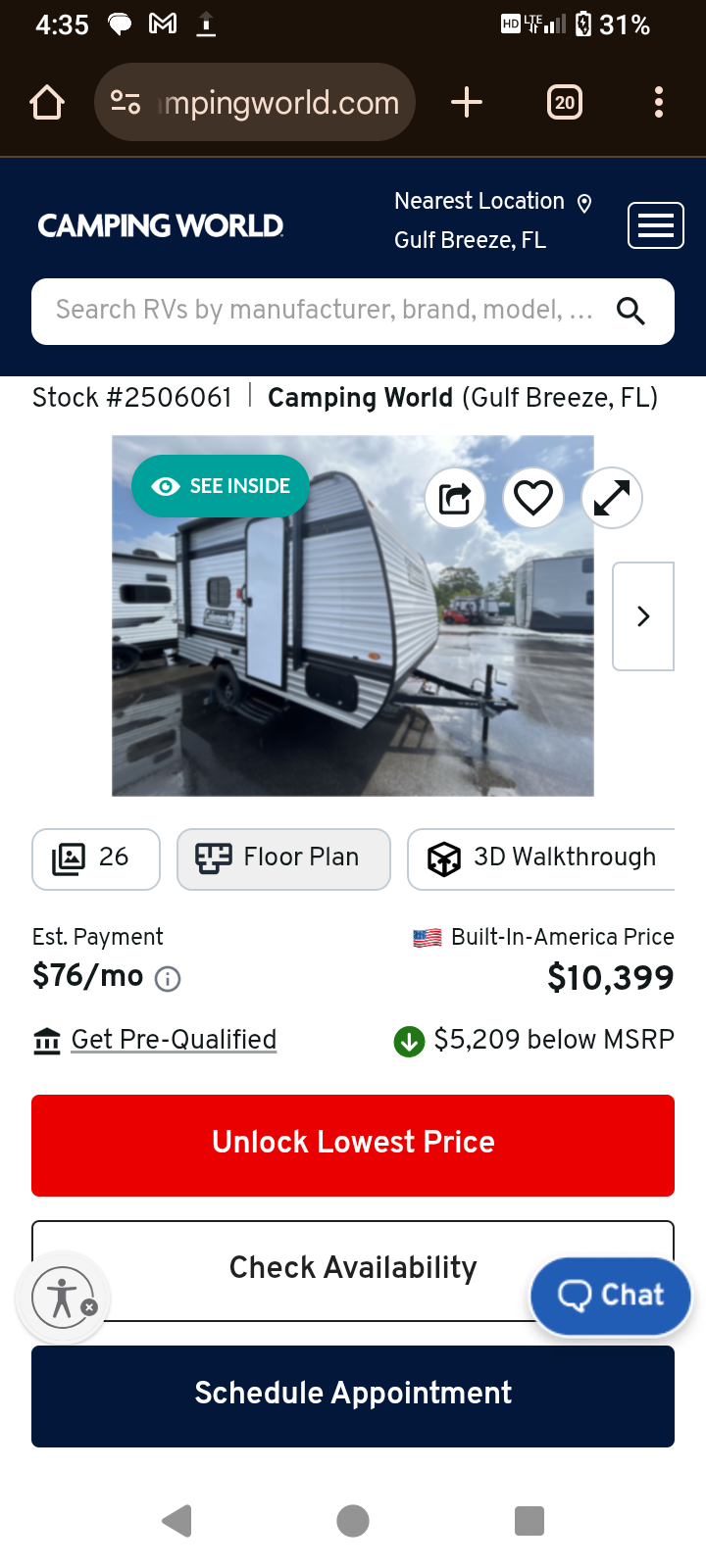Viewport: 706px width, 1568px height.
Task: Open the tab switcher showing 20 tabs
Action: point(565,102)
